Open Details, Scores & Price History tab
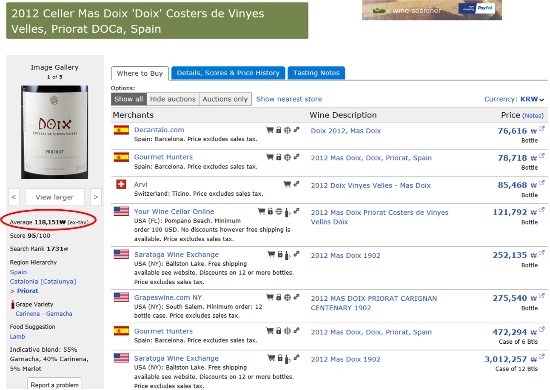550x390 pixels. [x=228, y=73]
